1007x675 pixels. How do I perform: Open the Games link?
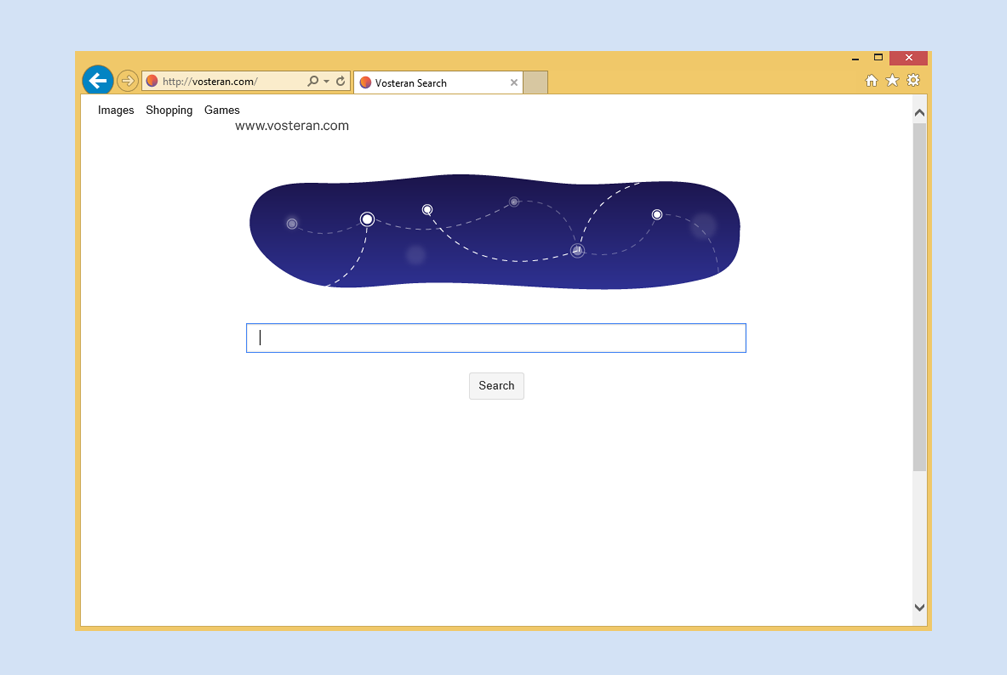222,110
